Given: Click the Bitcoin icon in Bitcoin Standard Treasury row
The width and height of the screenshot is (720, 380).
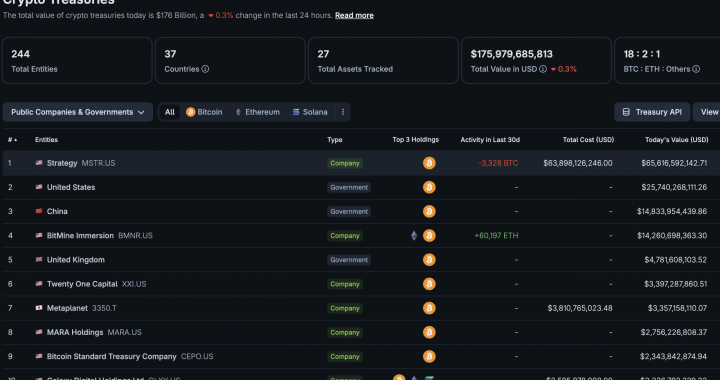Looking at the screenshot, I should point(429,357).
